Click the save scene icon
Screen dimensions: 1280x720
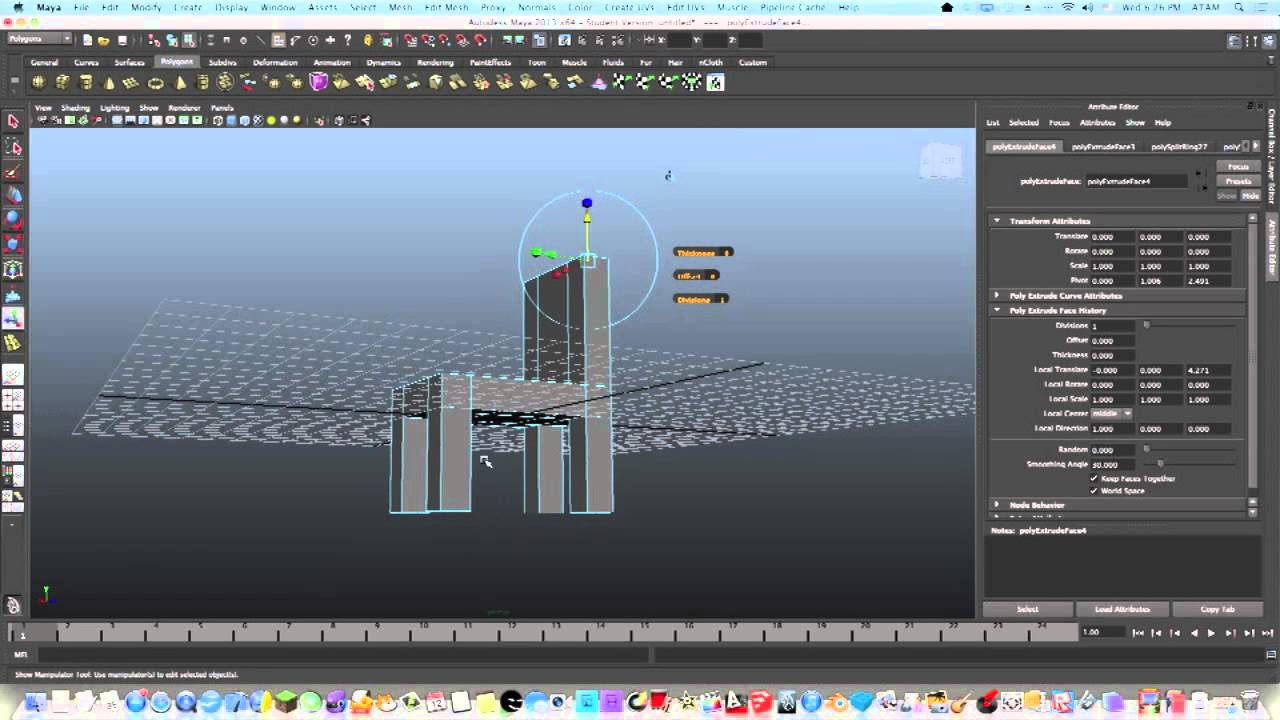(121, 40)
